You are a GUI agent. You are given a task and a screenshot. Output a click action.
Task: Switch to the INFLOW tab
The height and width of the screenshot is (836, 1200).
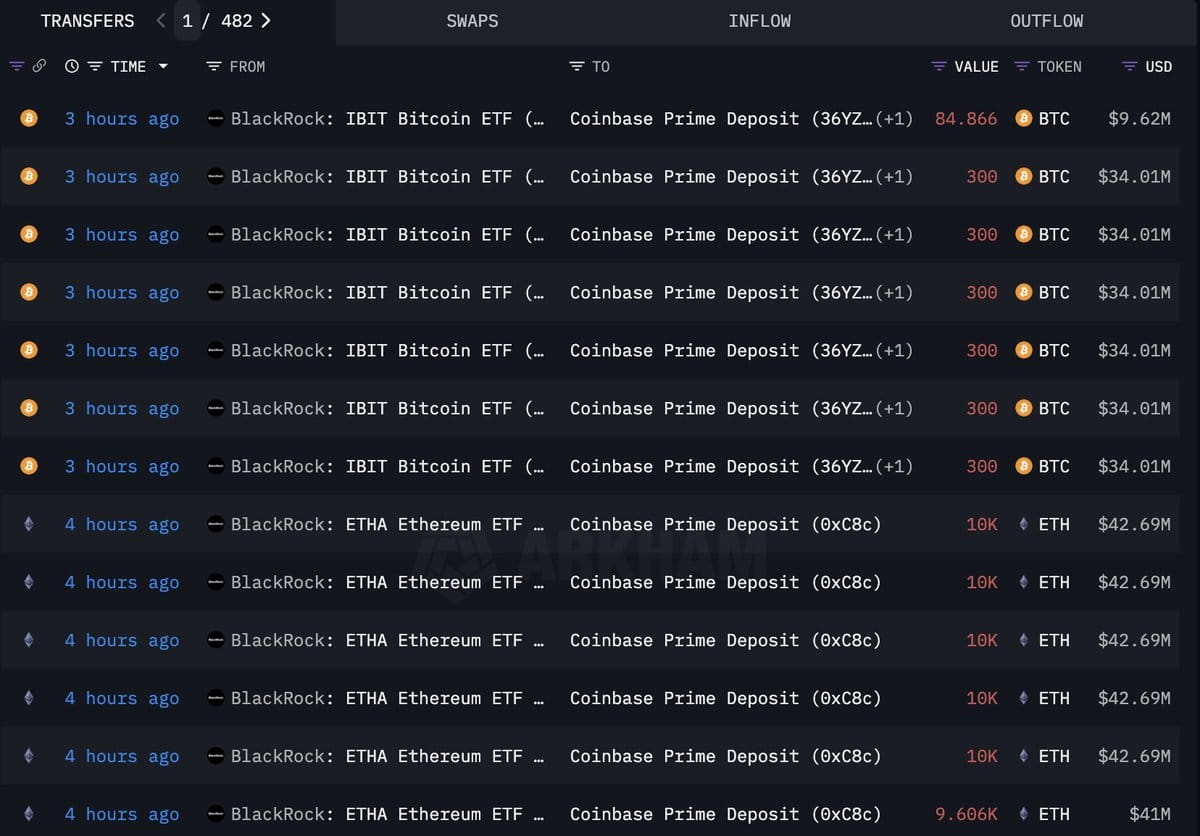[x=759, y=21]
